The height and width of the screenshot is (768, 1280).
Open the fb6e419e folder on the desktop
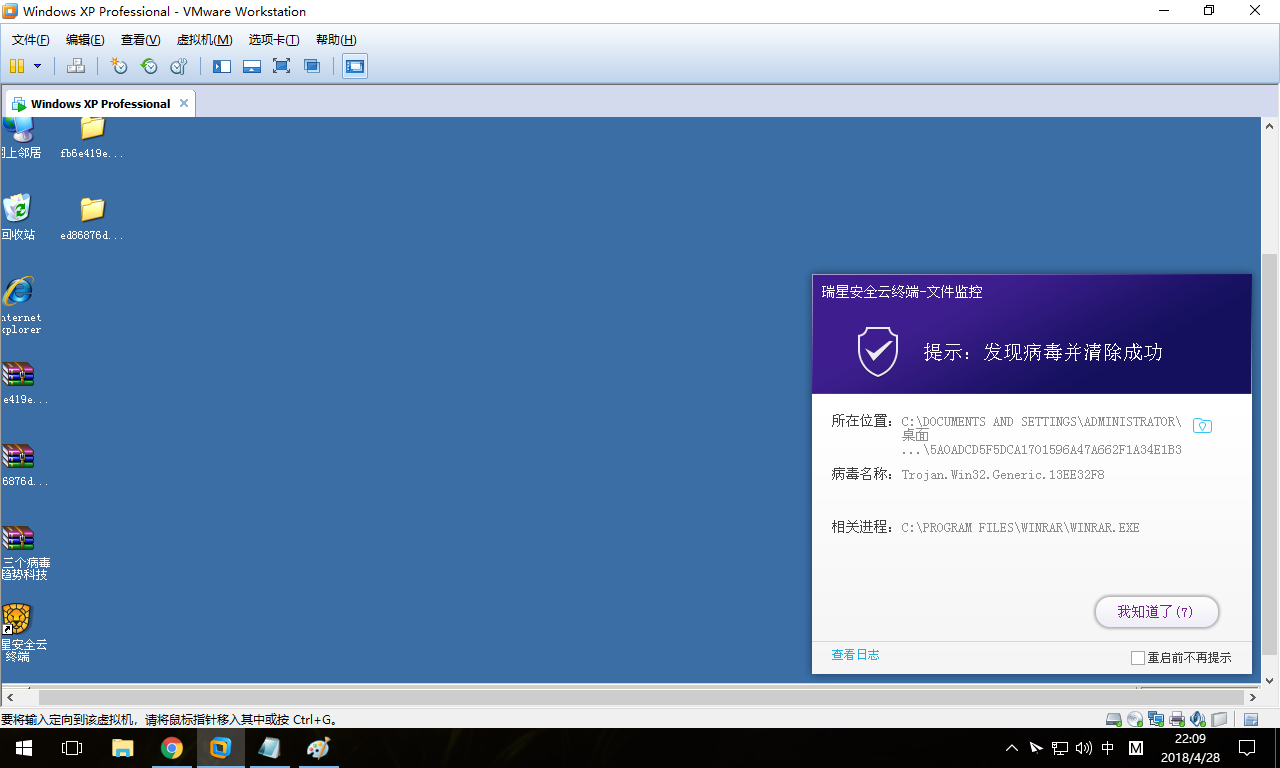[92, 138]
